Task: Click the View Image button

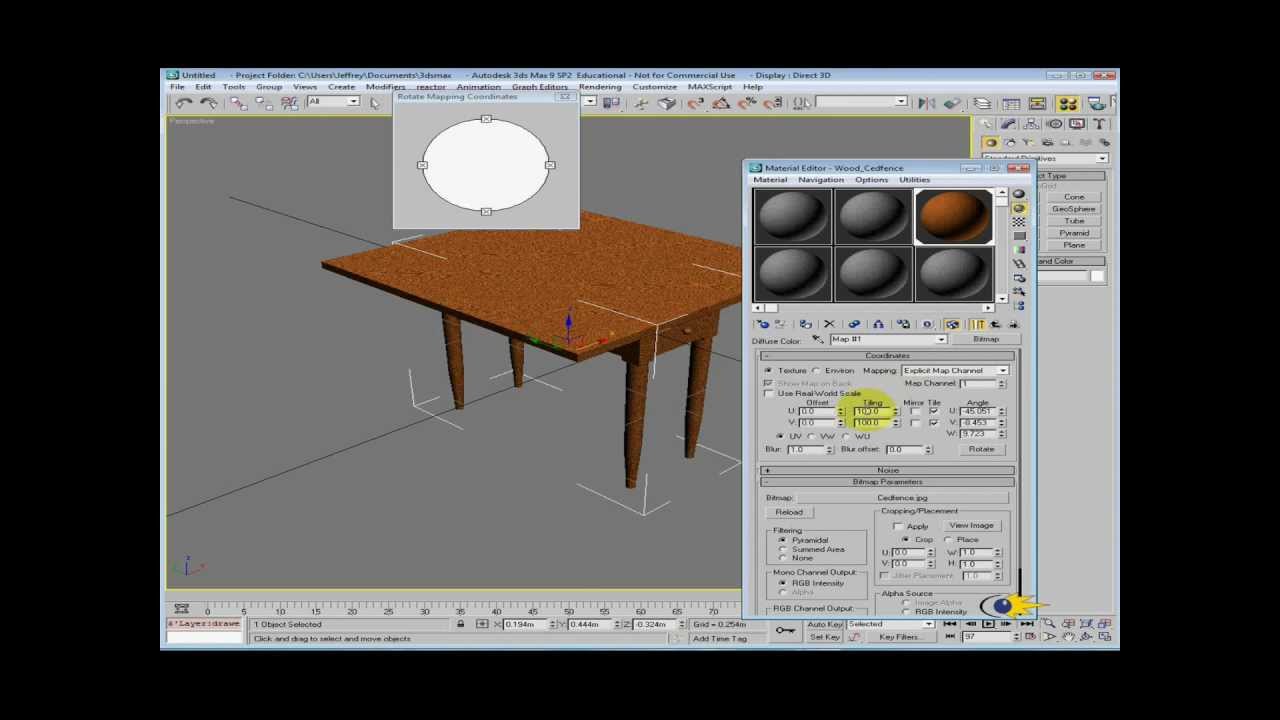Action: click(971, 526)
